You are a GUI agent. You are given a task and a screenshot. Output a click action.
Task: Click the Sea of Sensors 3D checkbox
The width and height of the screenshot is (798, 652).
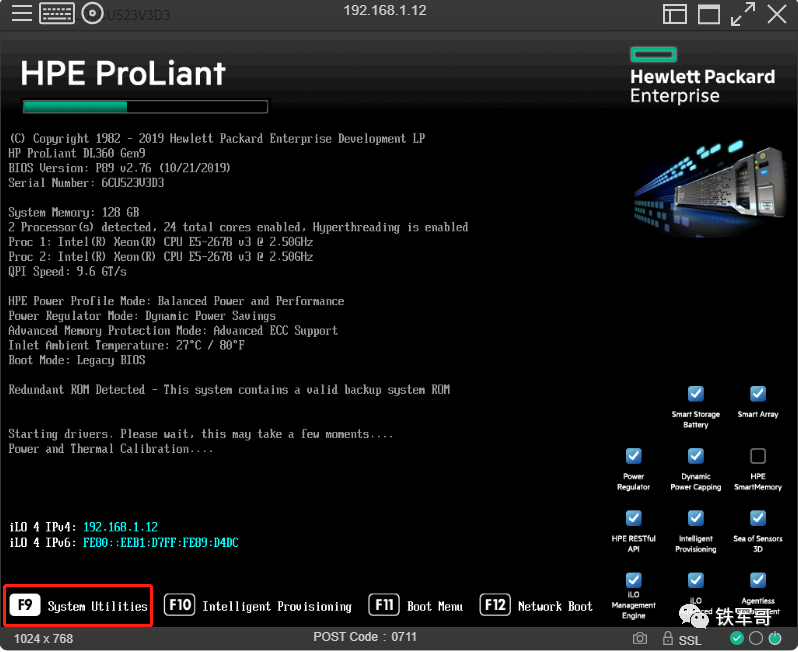(758, 518)
